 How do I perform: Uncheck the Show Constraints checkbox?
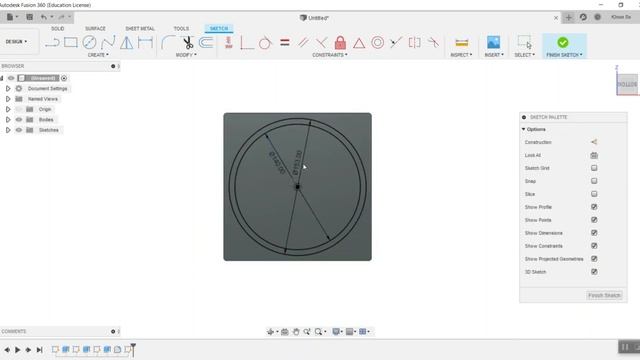594,246
